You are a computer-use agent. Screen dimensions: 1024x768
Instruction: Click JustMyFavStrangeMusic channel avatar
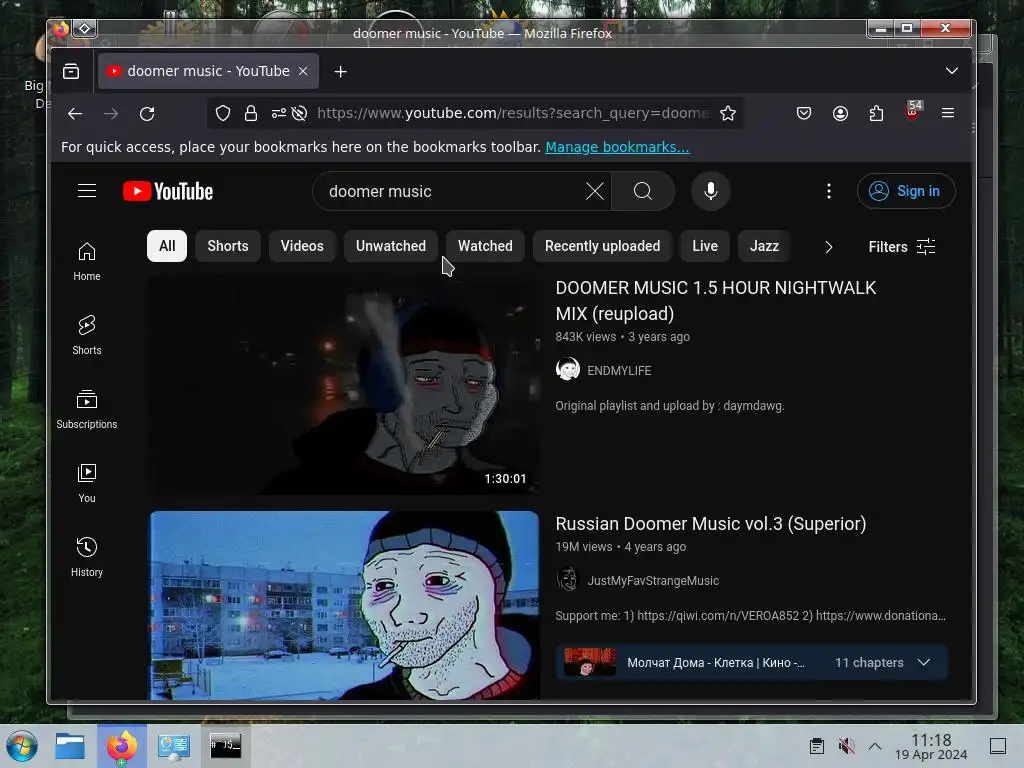pyautogui.click(x=568, y=580)
